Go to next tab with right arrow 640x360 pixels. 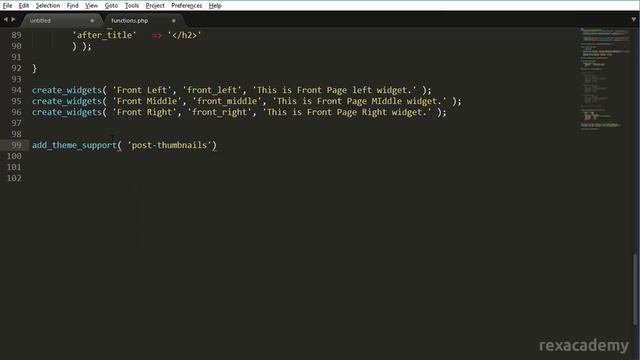coord(13,19)
